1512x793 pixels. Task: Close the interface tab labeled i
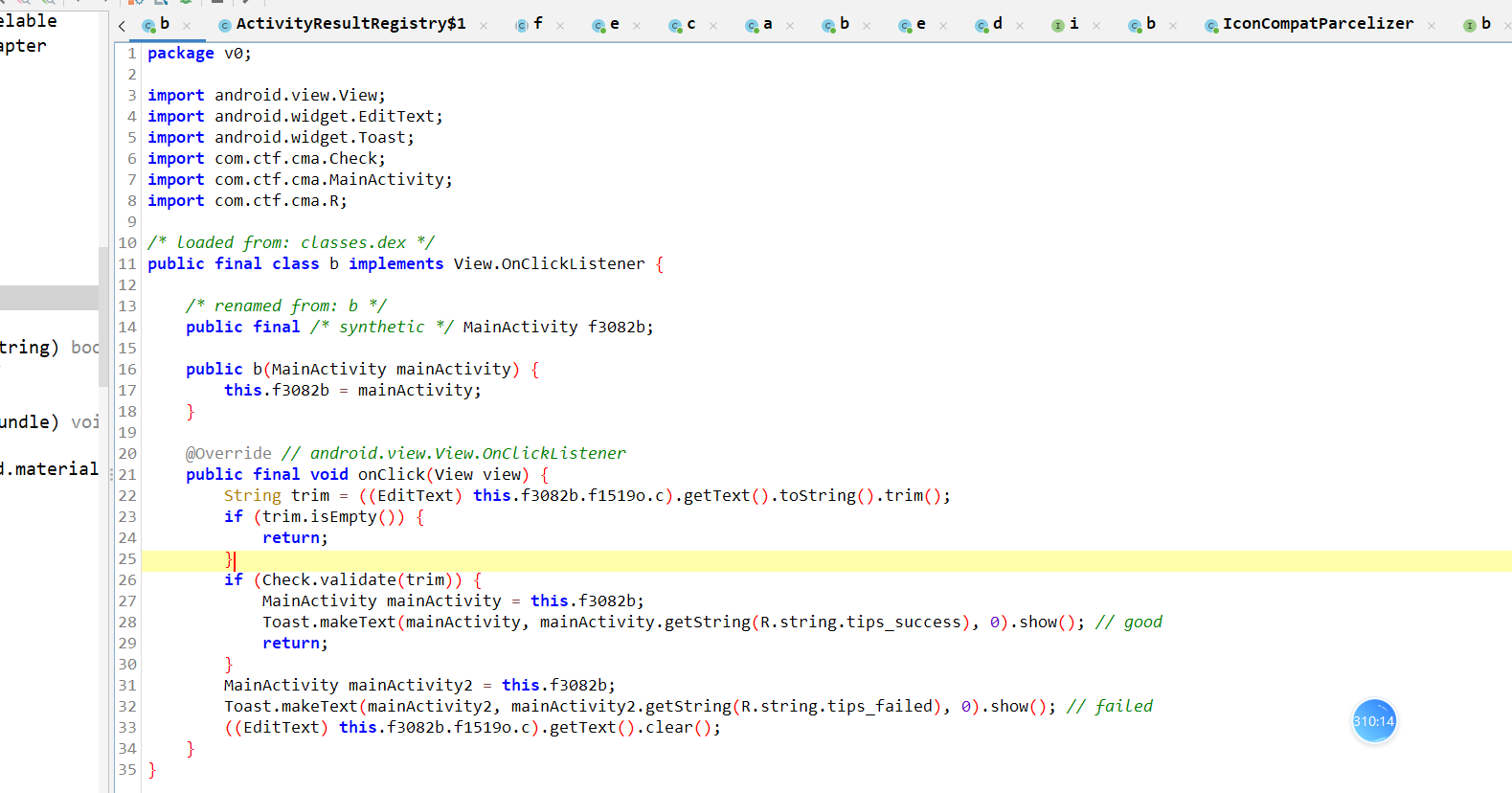coord(1096,26)
